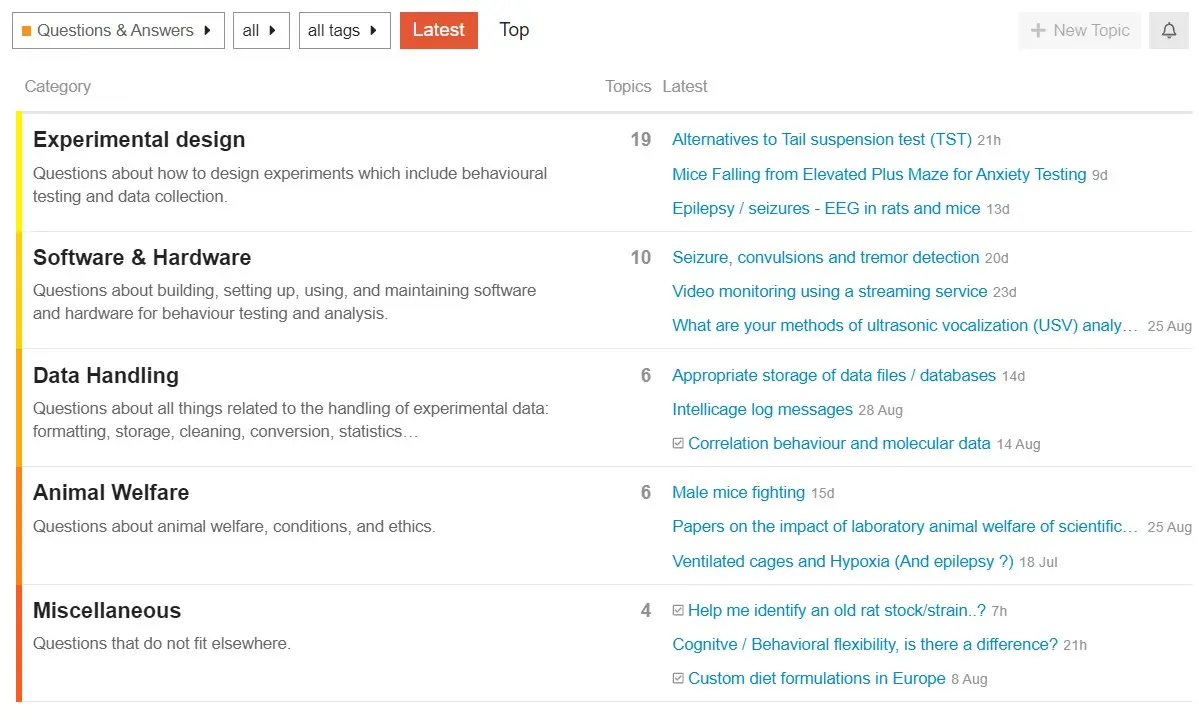1199x720 pixels.
Task: Click the Topics column header
Action: pyautogui.click(x=627, y=87)
